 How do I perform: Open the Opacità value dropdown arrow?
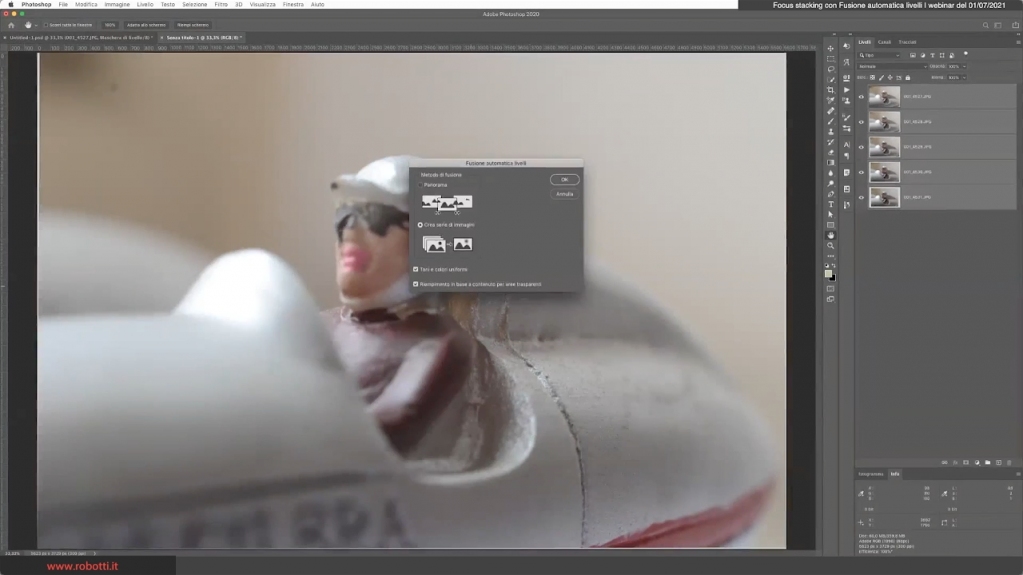pos(964,67)
